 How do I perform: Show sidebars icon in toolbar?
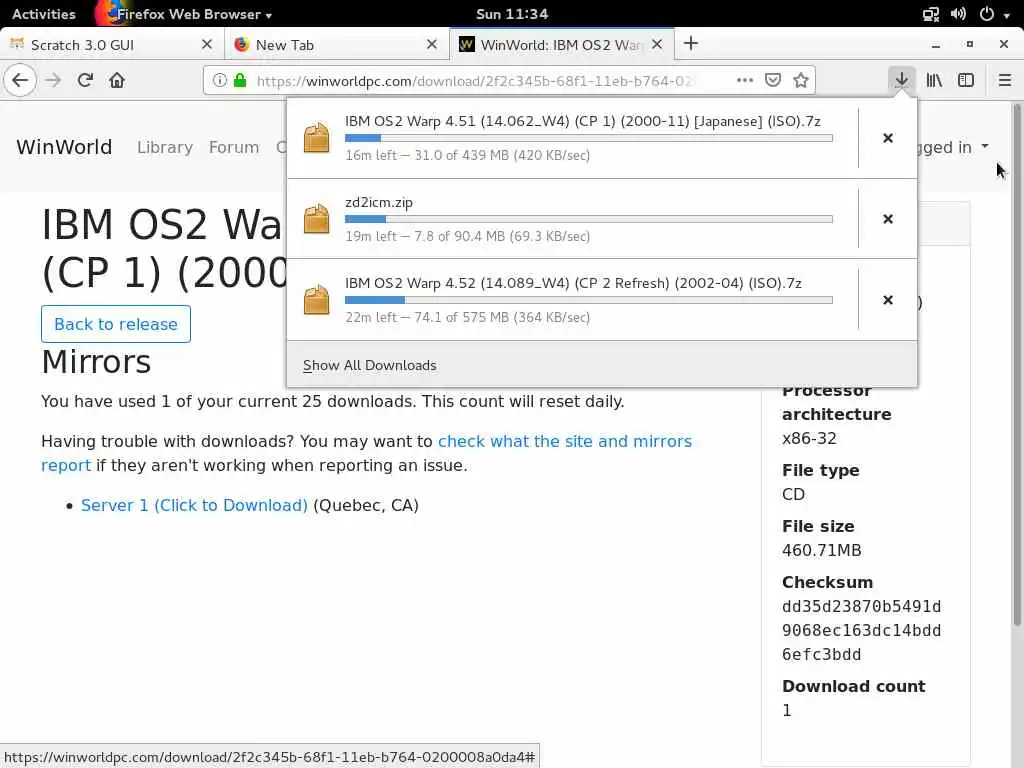(x=966, y=80)
